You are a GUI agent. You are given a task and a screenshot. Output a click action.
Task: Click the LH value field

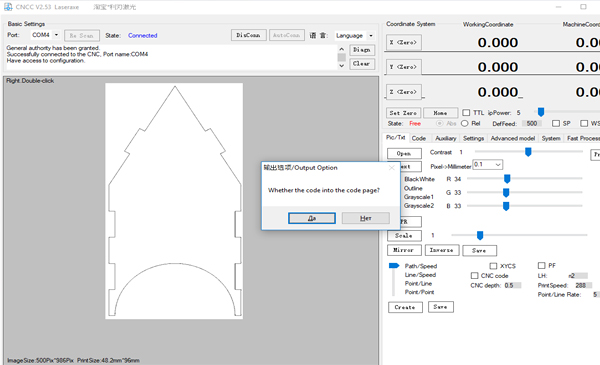coord(578,275)
